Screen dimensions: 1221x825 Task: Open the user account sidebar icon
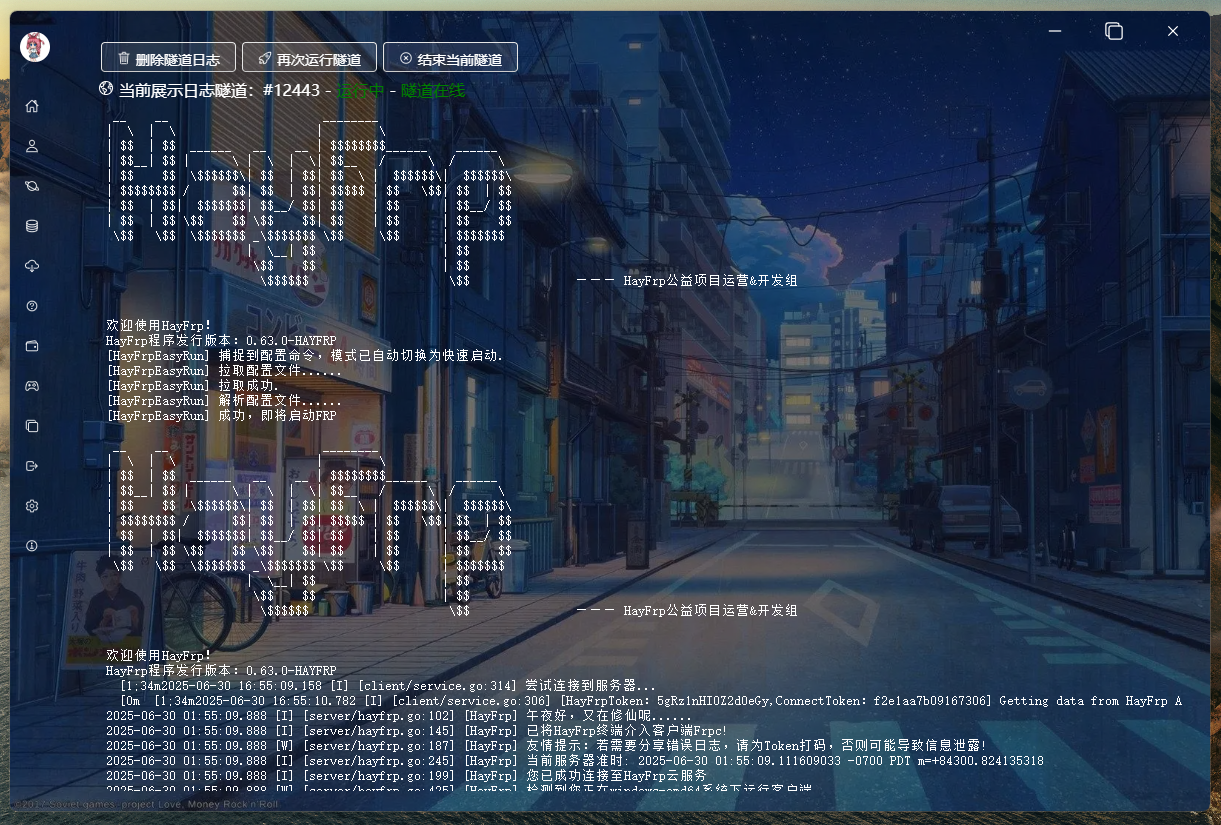(32, 146)
